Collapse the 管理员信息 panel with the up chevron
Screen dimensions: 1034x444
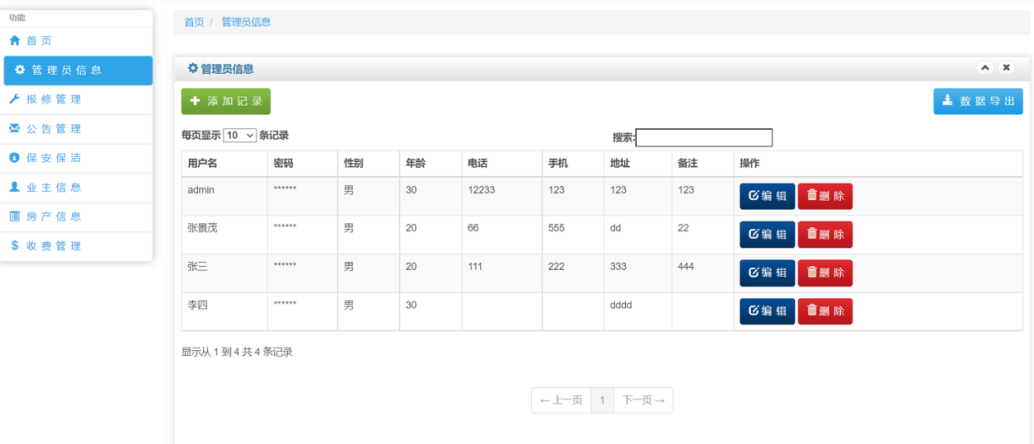pyautogui.click(x=985, y=68)
